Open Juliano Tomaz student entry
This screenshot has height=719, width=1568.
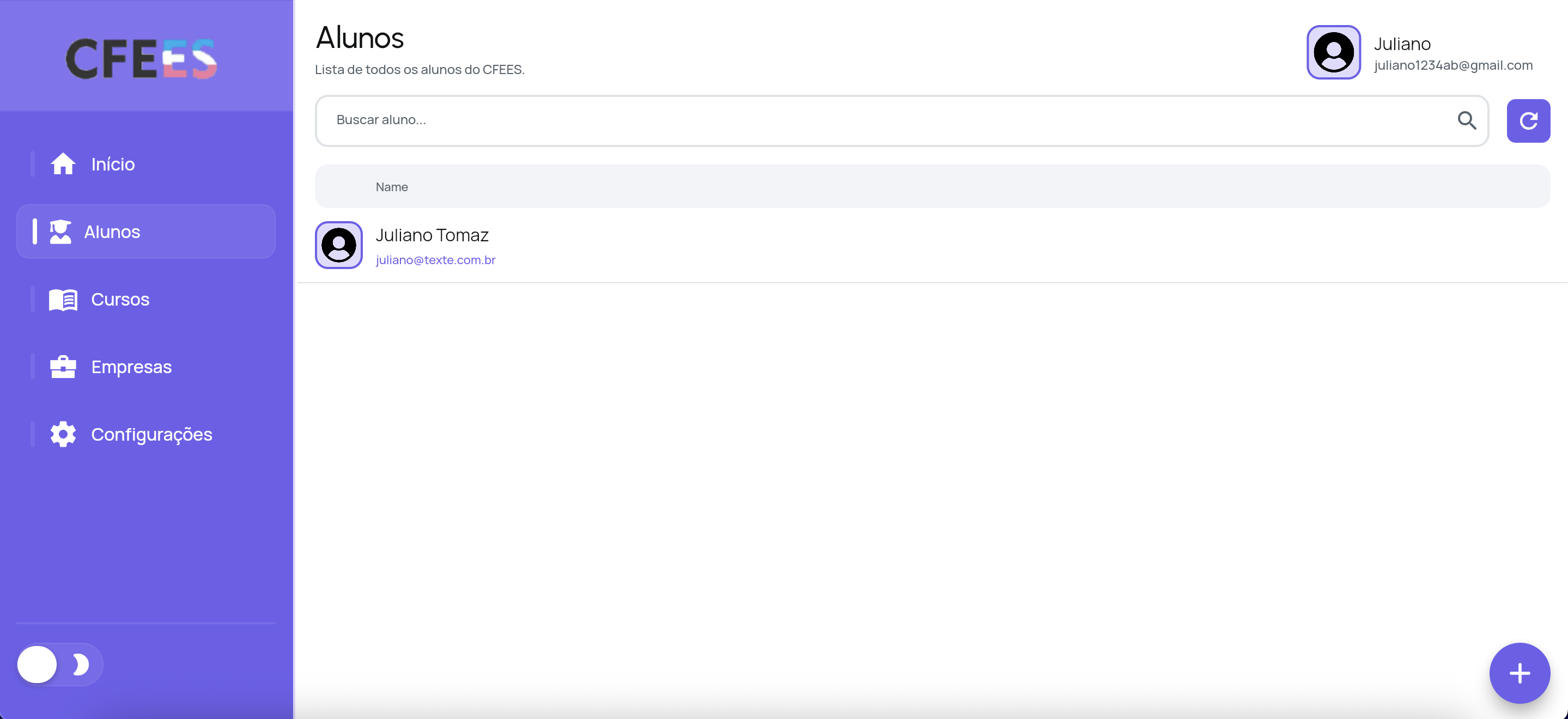click(x=431, y=235)
